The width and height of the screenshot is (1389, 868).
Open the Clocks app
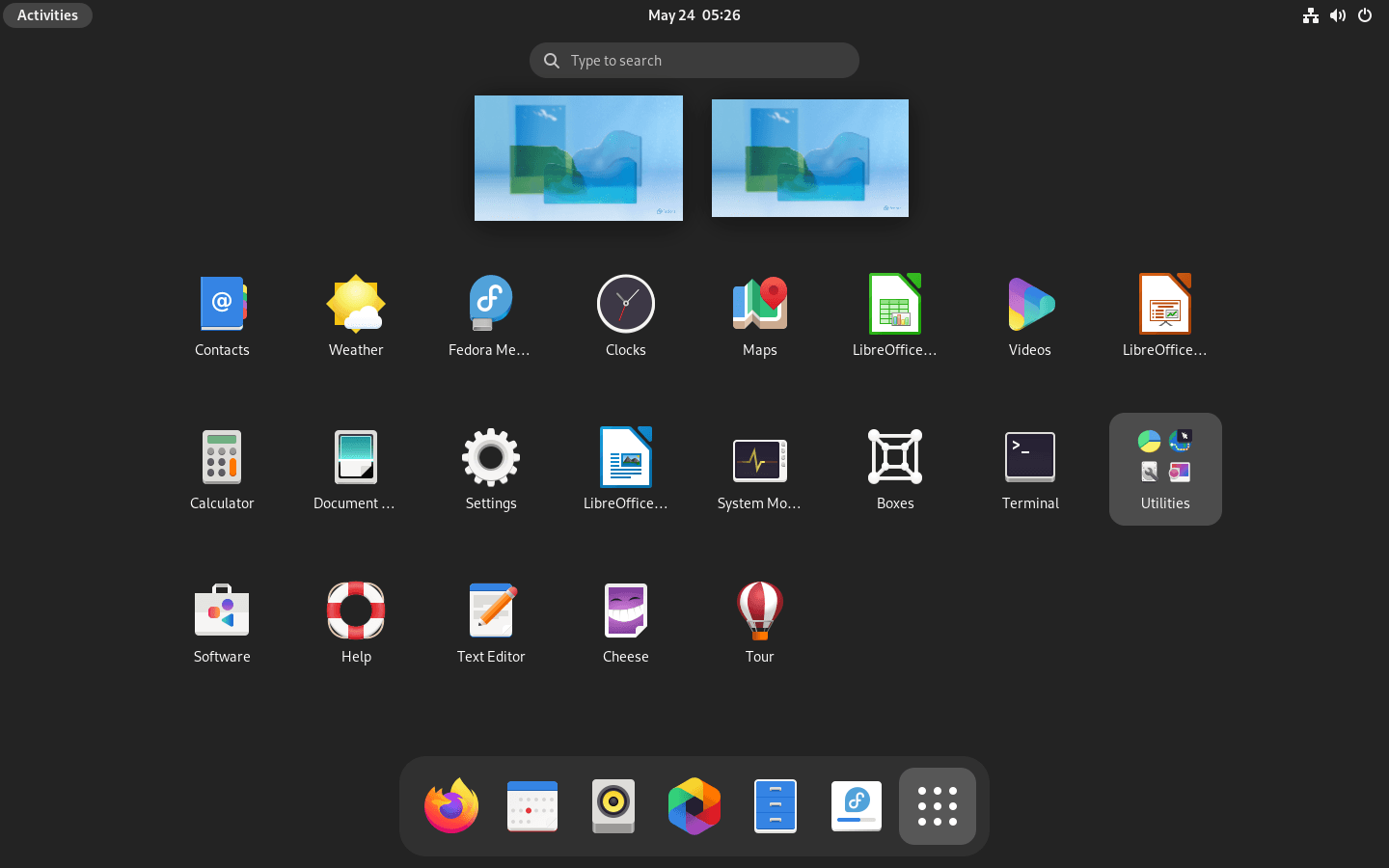click(625, 303)
